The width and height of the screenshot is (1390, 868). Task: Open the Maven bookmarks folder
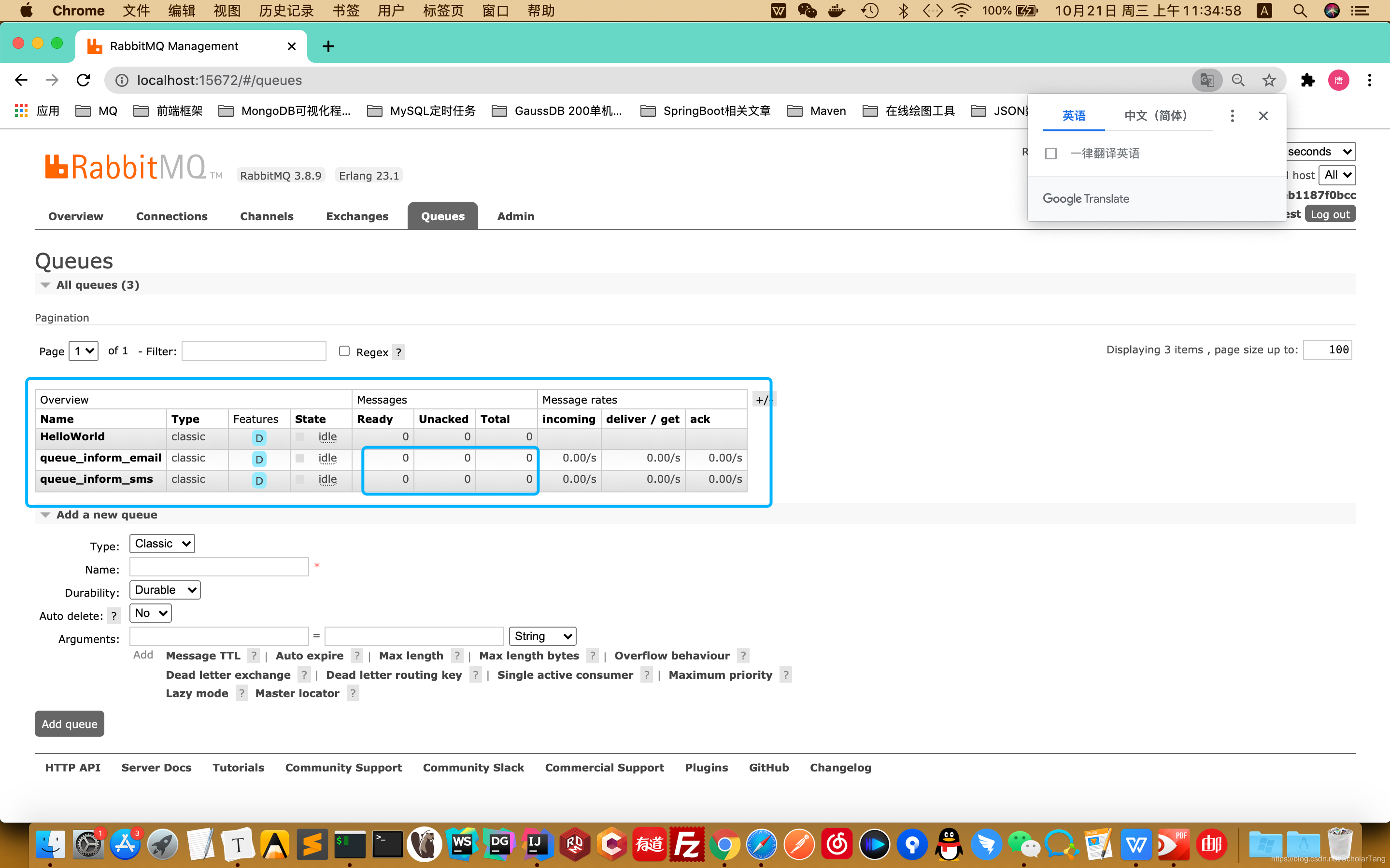click(816, 111)
